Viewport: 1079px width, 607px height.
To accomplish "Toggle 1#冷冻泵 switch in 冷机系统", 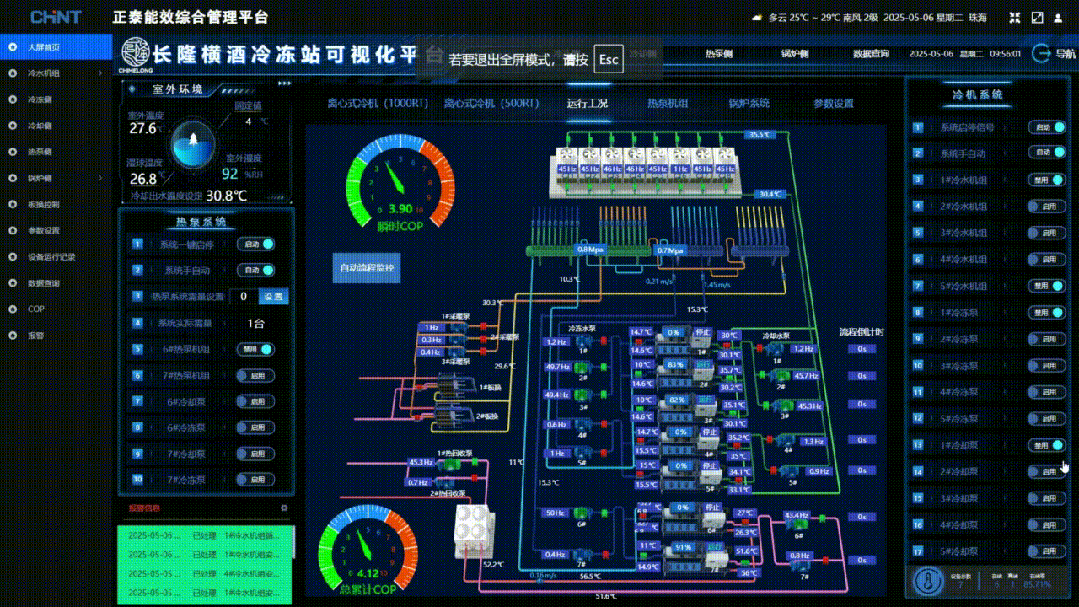I will click(1047, 312).
